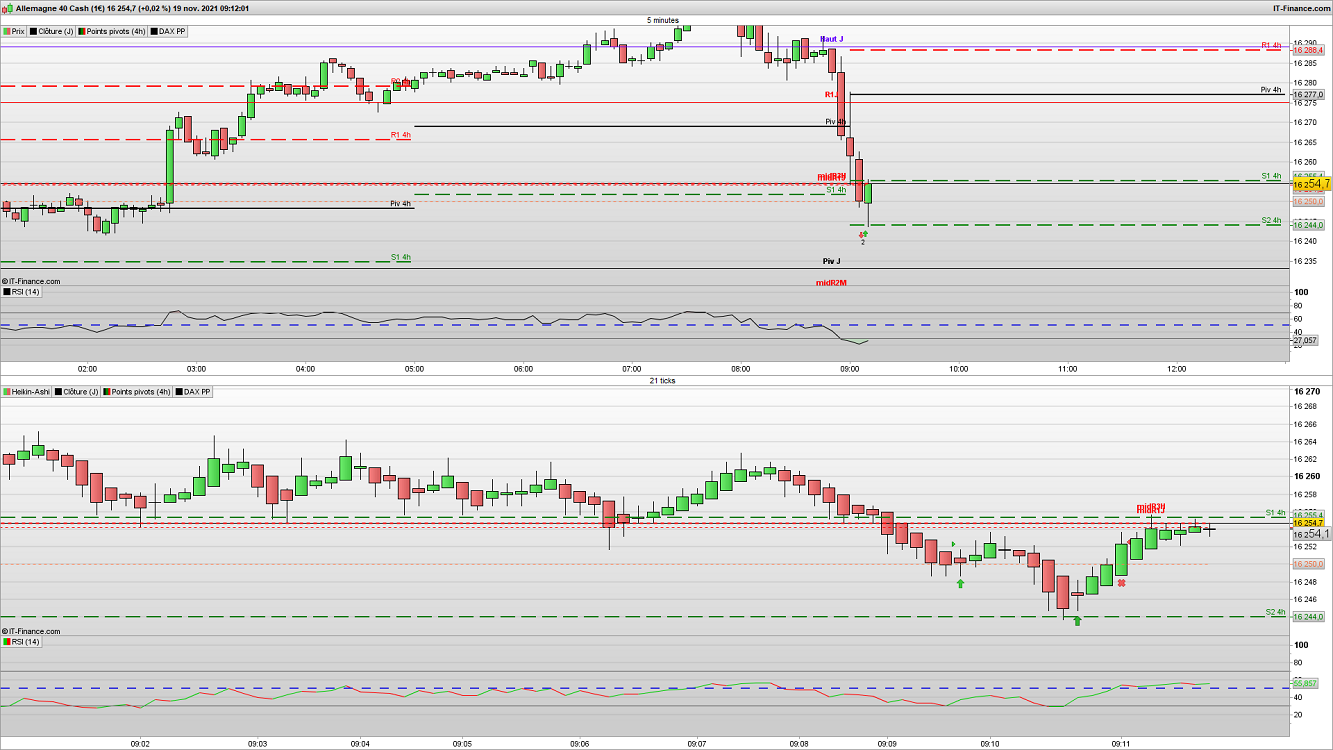This screenshot has height=750, width=1333.
Task: Select Clôture (J) legend in the 21 ticks chart
Action: click(x=78, y=392)
